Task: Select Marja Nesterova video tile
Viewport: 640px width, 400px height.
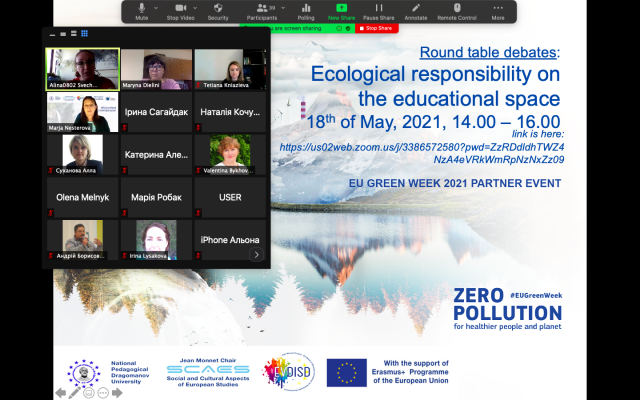Action: click(82, 112)
